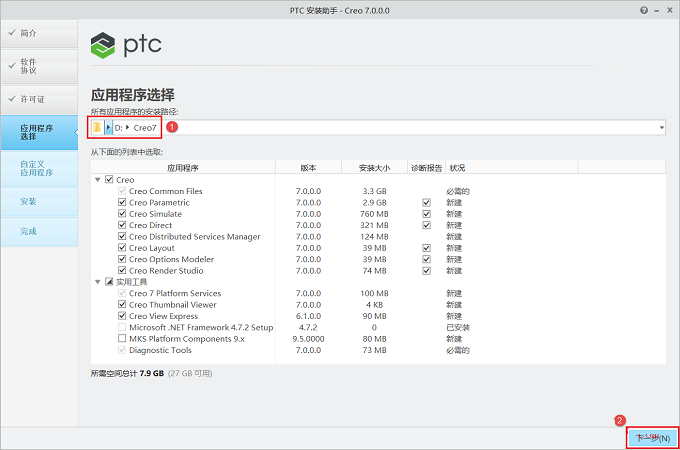Toggle diagnostic report for Creo Simulate
This screenshot has width=680, height=450.
(x=427, y=214)
